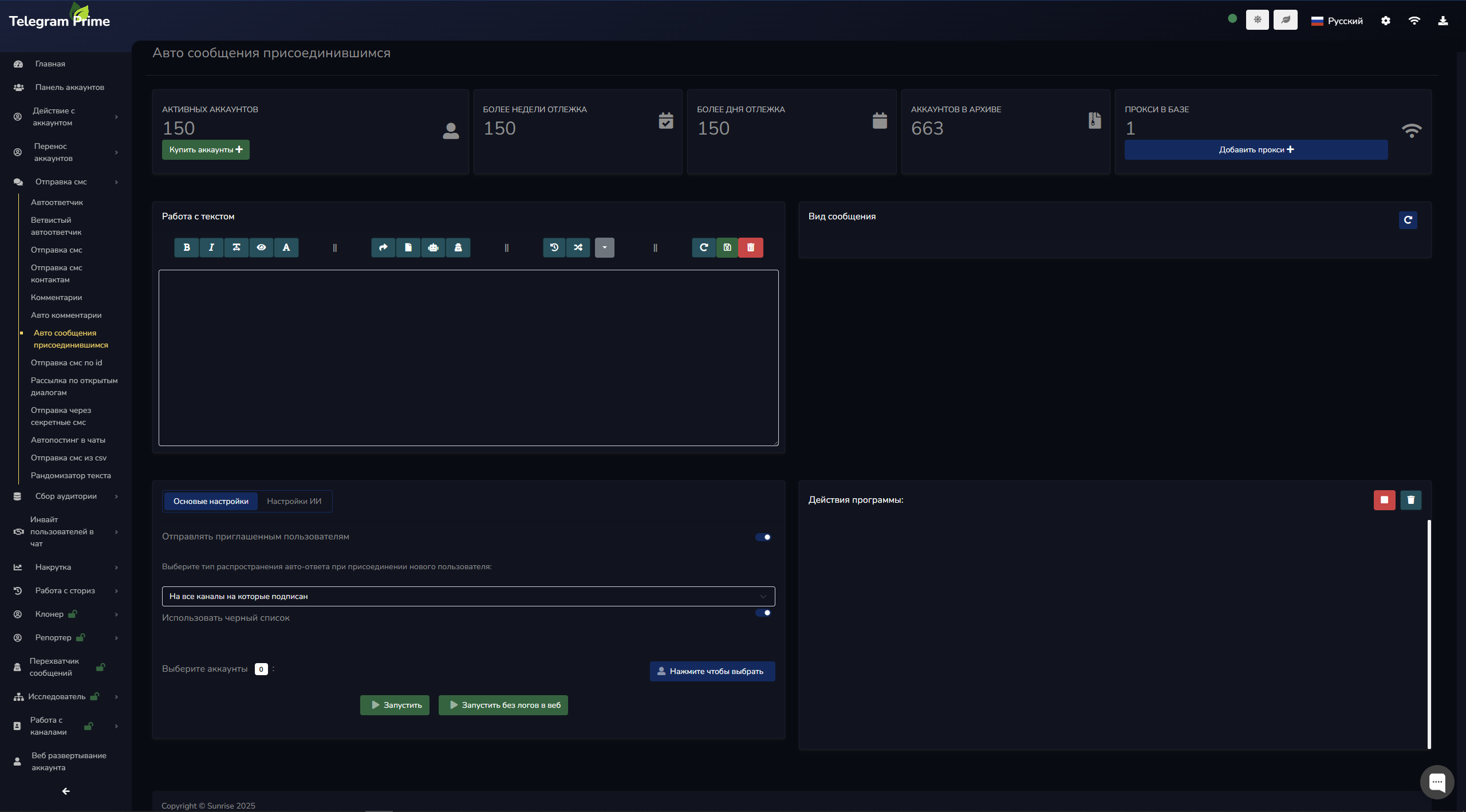Open Перехватчик сообщений in sidebar
Screen dimensions: 1466x812
(x=54, y=667)
